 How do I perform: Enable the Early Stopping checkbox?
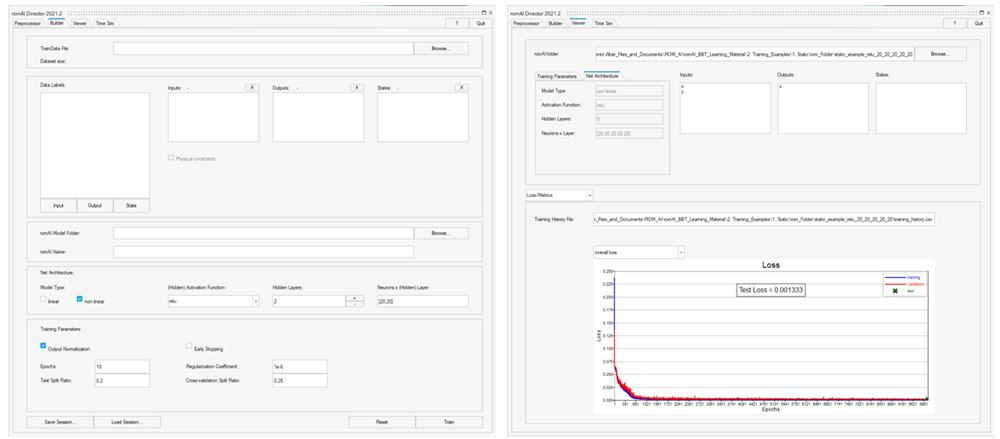click(189, 347)
